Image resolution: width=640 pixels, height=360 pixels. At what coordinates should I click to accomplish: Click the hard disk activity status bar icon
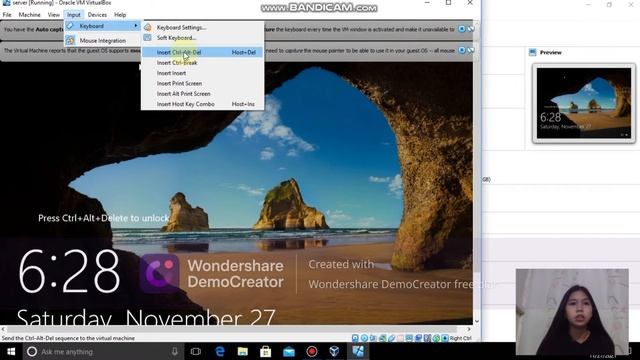(355, 338)
